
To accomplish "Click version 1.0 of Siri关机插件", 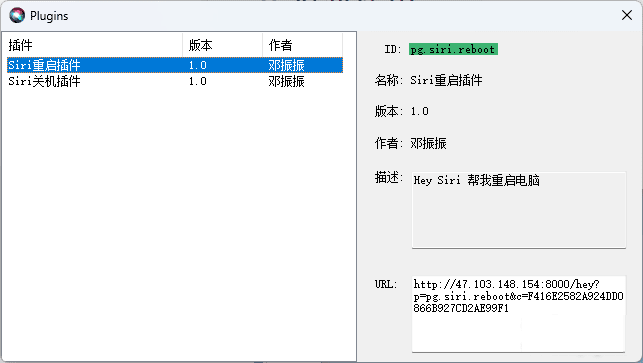I will click(198, 81).
